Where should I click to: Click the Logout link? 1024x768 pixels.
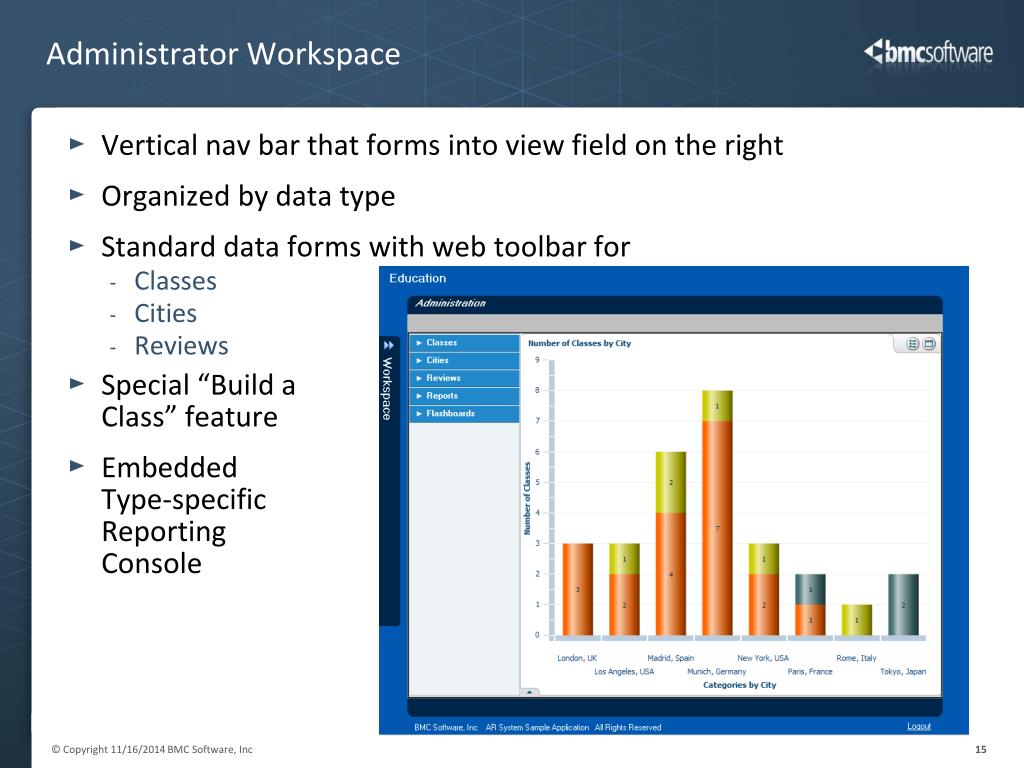918,726
